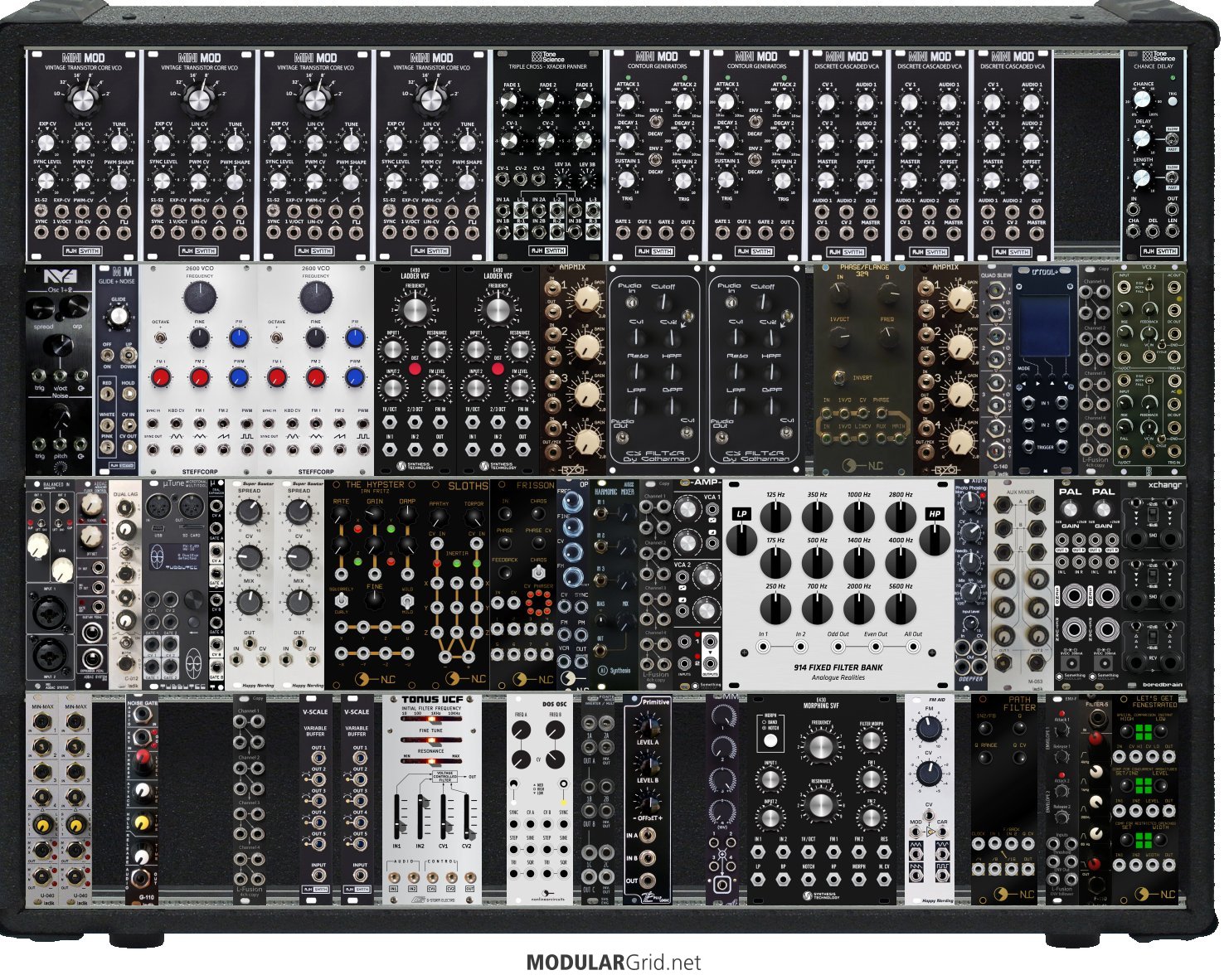This screenshot has width=1229, height=980.
Task: Click the Frequency knob on Morphing SVF
Action: 820,746
